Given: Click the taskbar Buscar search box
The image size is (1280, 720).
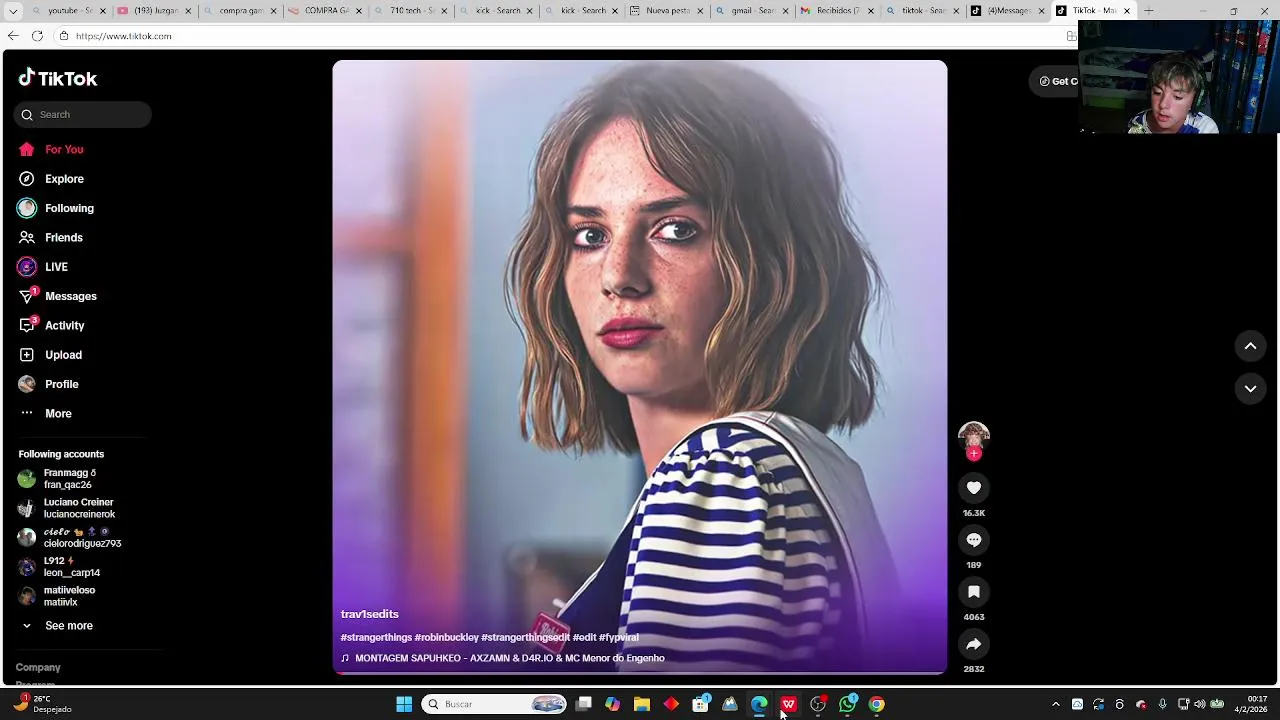Looking at the screenshot, I should point(494,704).
